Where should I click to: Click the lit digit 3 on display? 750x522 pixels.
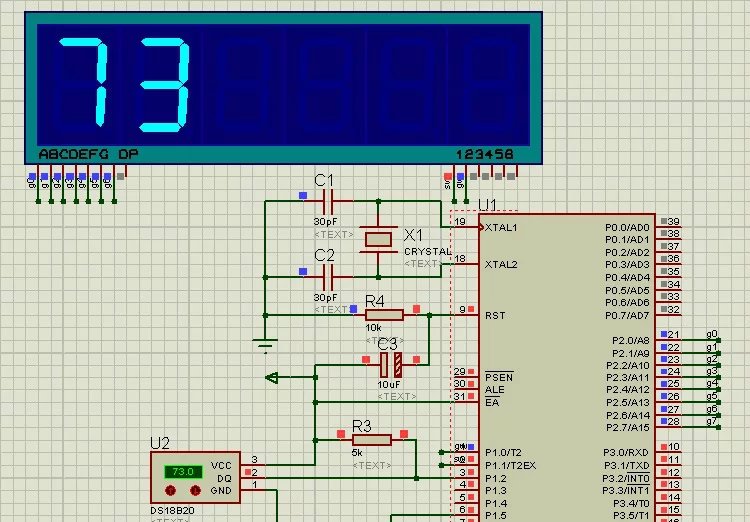pos(162,85)
